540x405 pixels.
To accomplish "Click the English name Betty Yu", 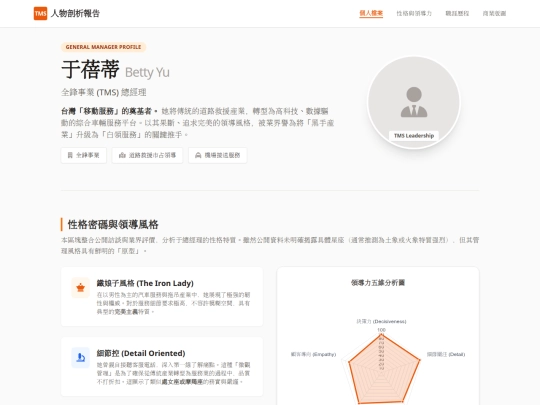I will point(147,72).
